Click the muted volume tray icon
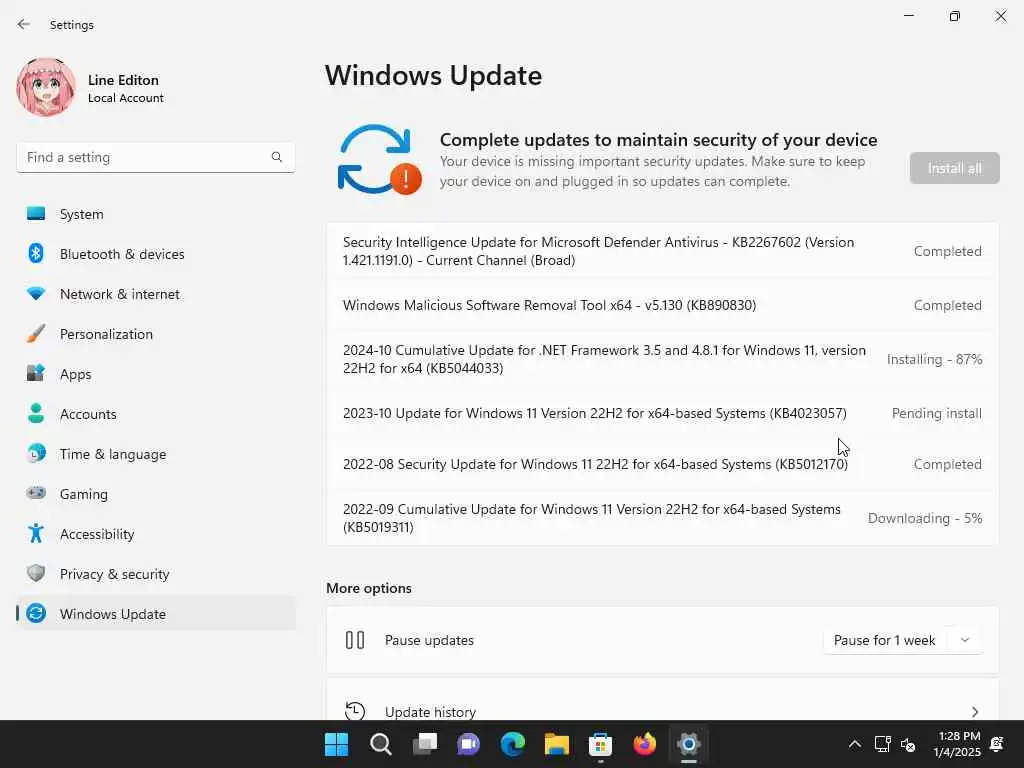This screenshot has height=768, width=1024. click(x=908, y=744)
